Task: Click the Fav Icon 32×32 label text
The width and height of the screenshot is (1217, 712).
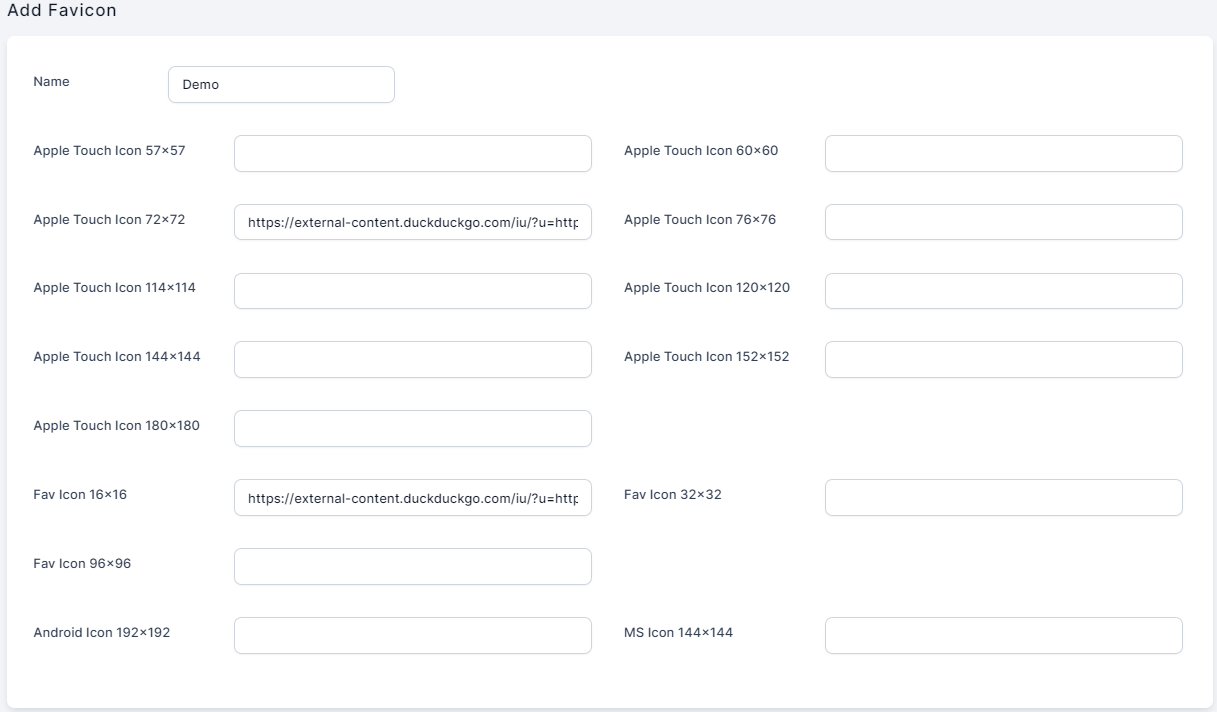Action: coord(672,495)
